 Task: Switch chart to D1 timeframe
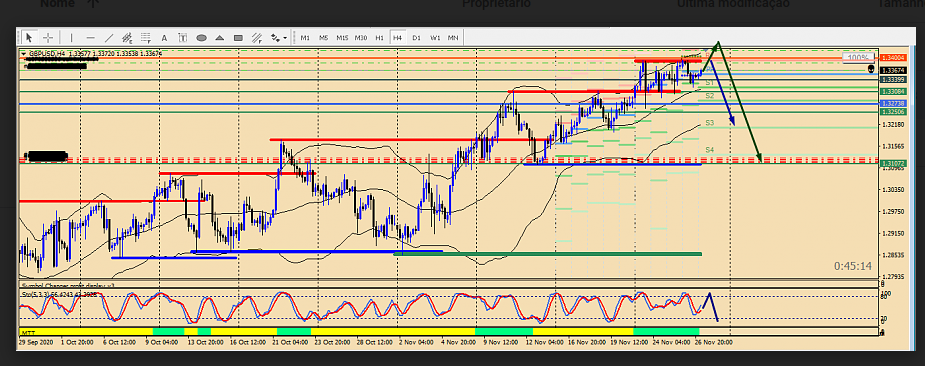pyautogui.click(x=416, y=38)
